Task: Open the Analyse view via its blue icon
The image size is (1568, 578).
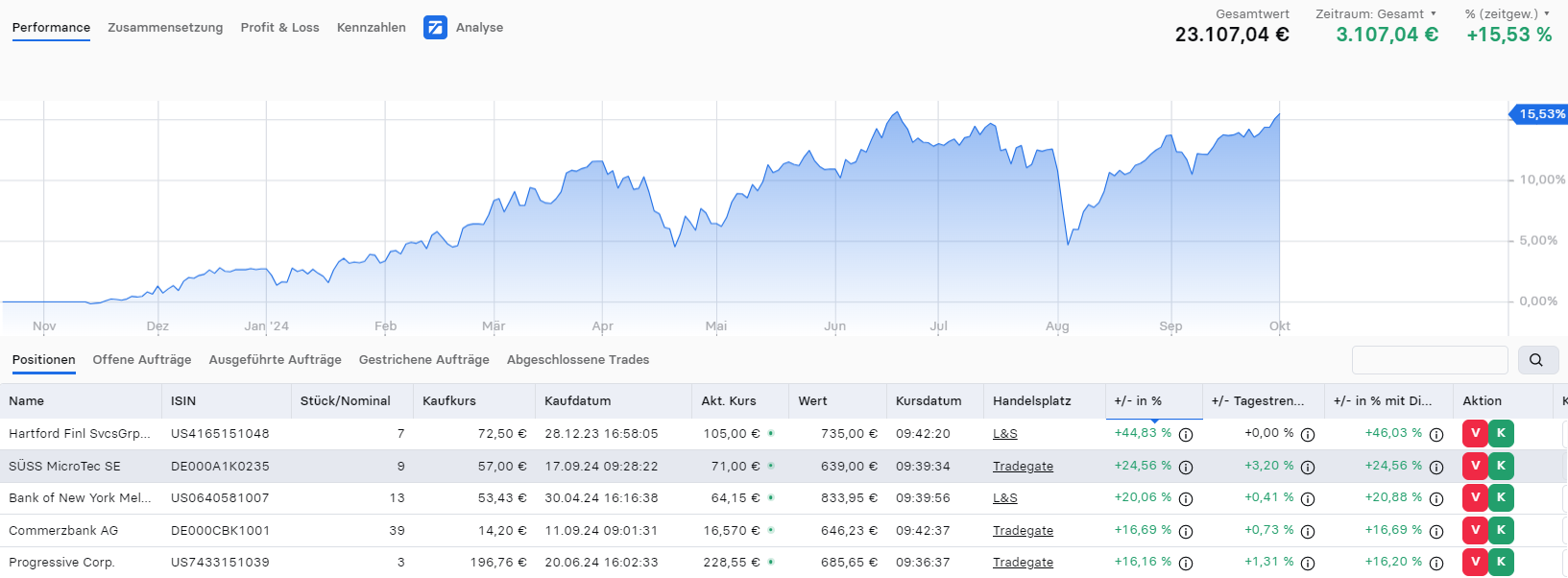Action: pyautogui.click(x=435, y=28)
